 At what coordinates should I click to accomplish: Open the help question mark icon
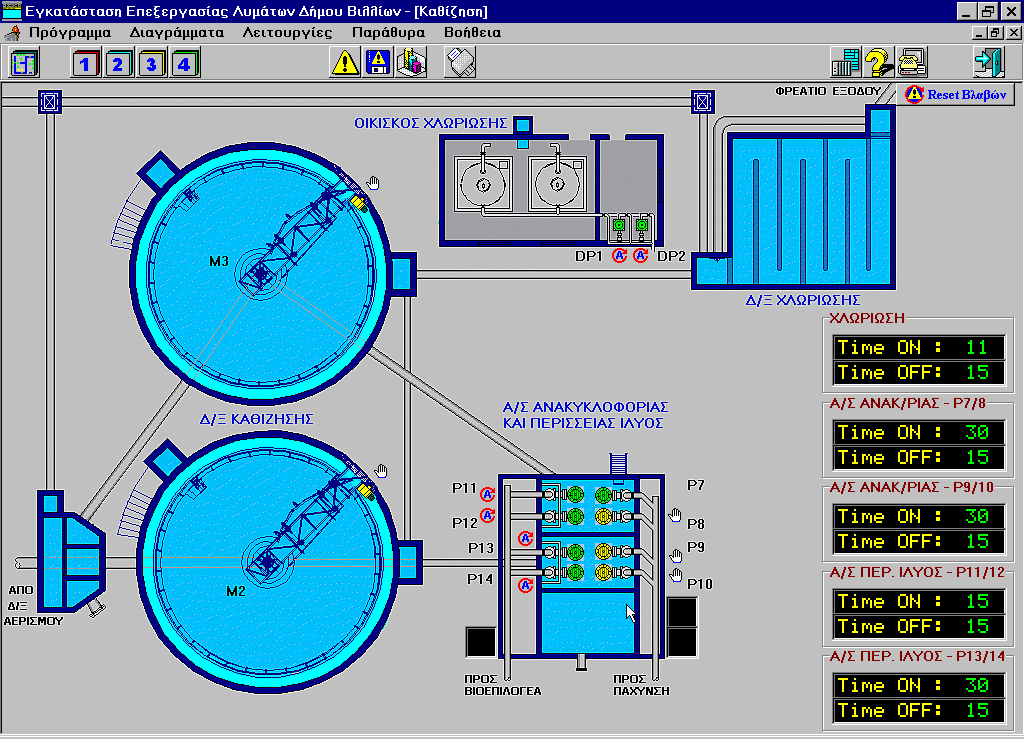(x=879, y=63)
